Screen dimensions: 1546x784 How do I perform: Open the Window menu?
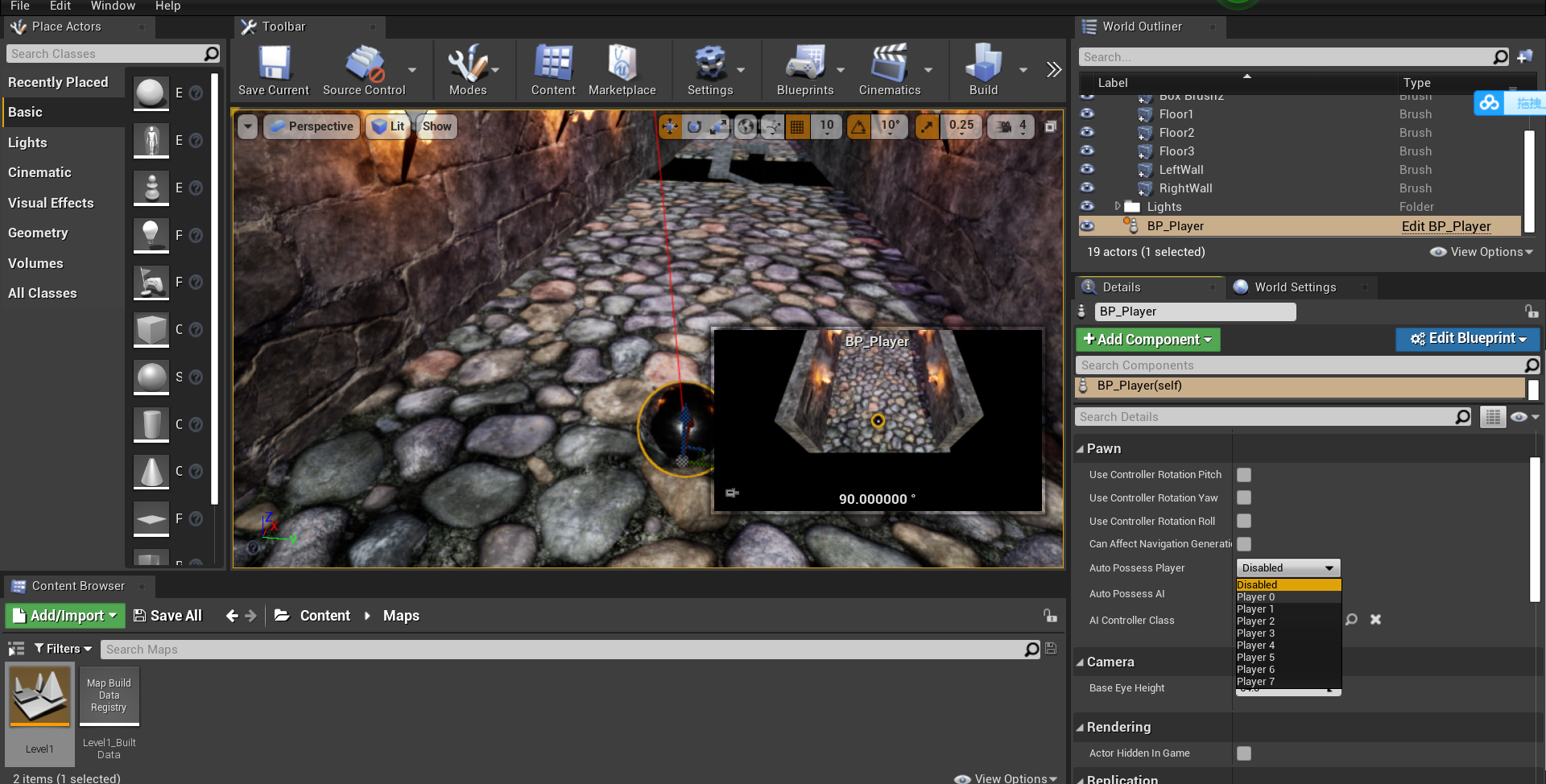(113, 6)
